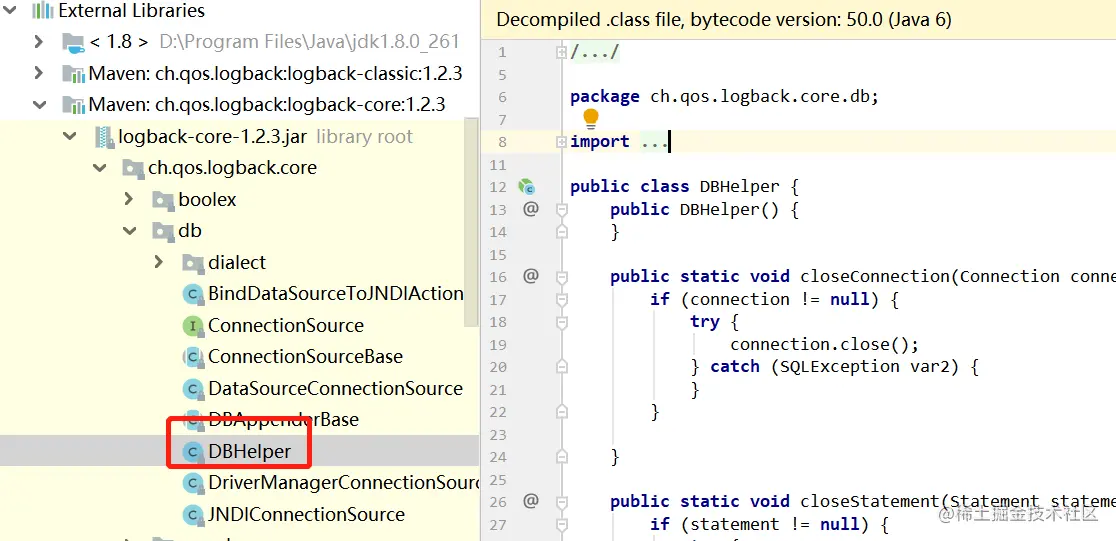This screenshot has height=541, width=1116.
Task: Collapse the try block fold on line 18
Action: click(562, 322)
